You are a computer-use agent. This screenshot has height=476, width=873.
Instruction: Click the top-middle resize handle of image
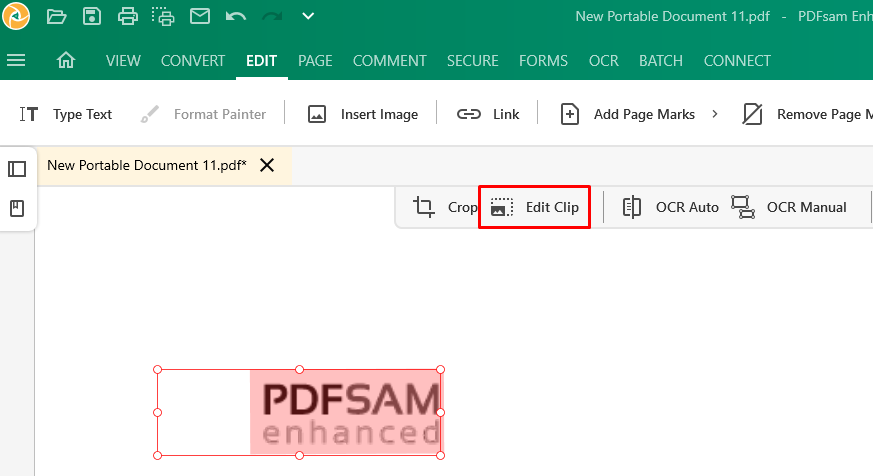(x=300, y=370)
